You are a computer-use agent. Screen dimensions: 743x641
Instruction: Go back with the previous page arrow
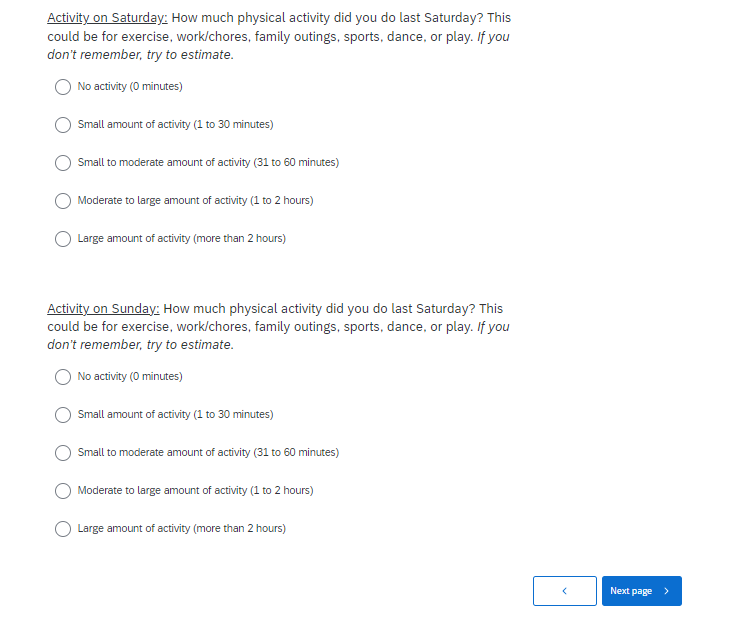[564, 591]
